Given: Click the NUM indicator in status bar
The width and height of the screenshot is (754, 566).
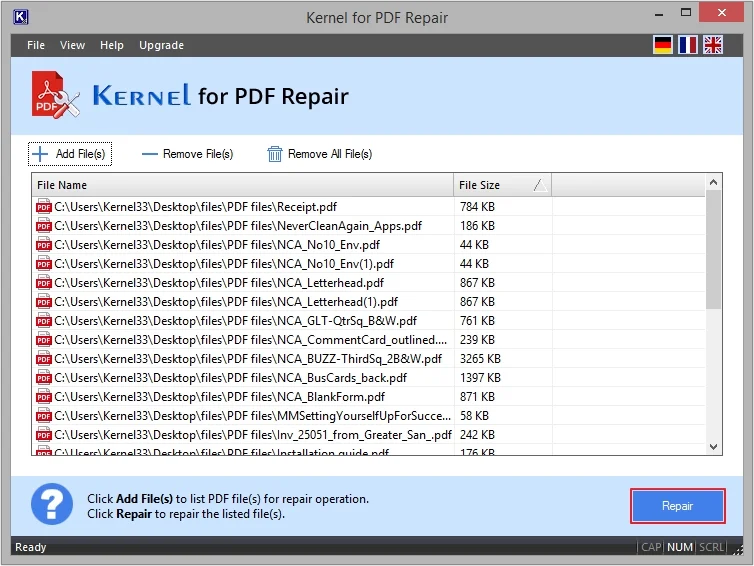Looking at the screenshot, I should [x=680, y=547].
